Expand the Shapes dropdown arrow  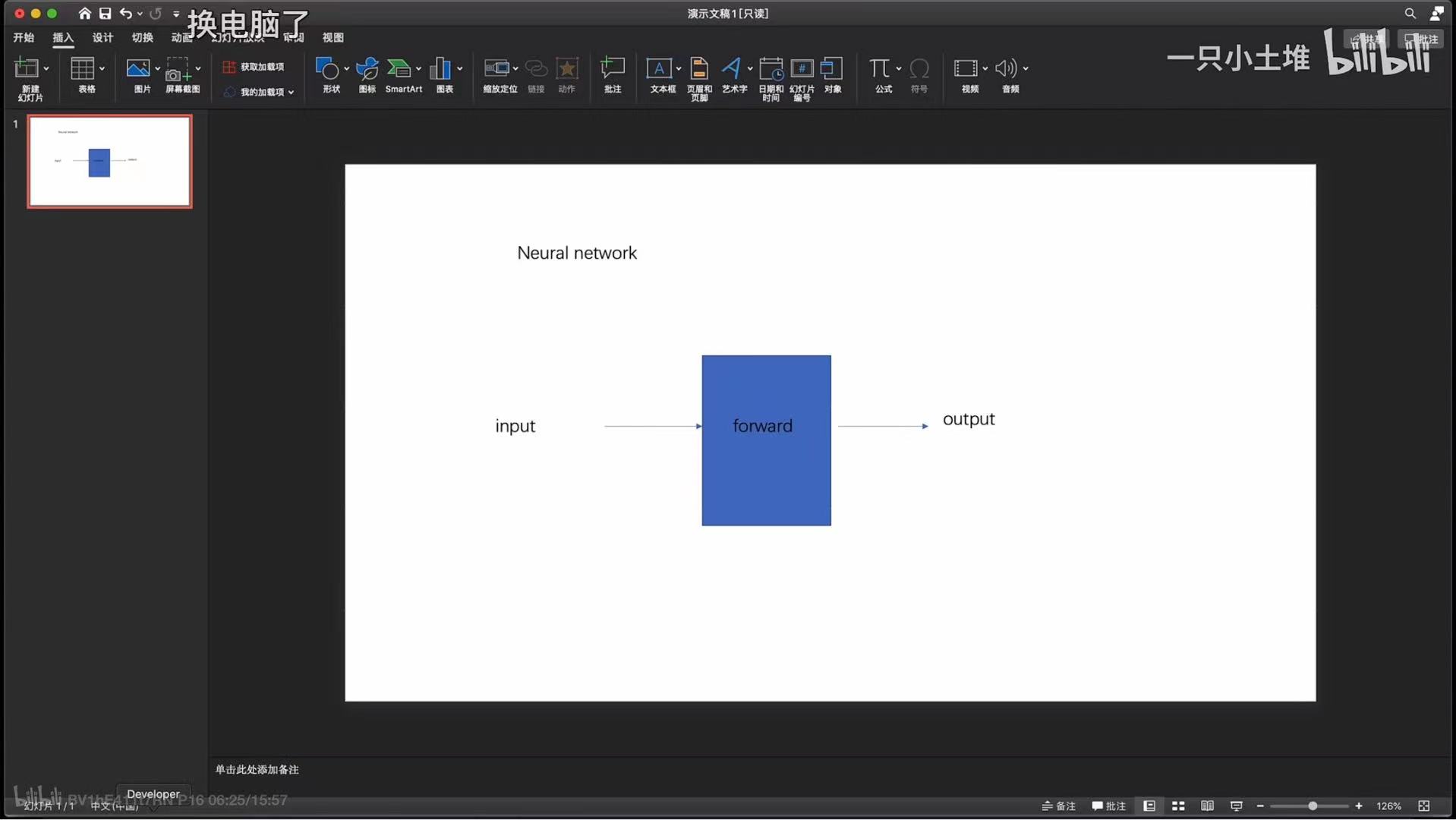click(347, 69)
